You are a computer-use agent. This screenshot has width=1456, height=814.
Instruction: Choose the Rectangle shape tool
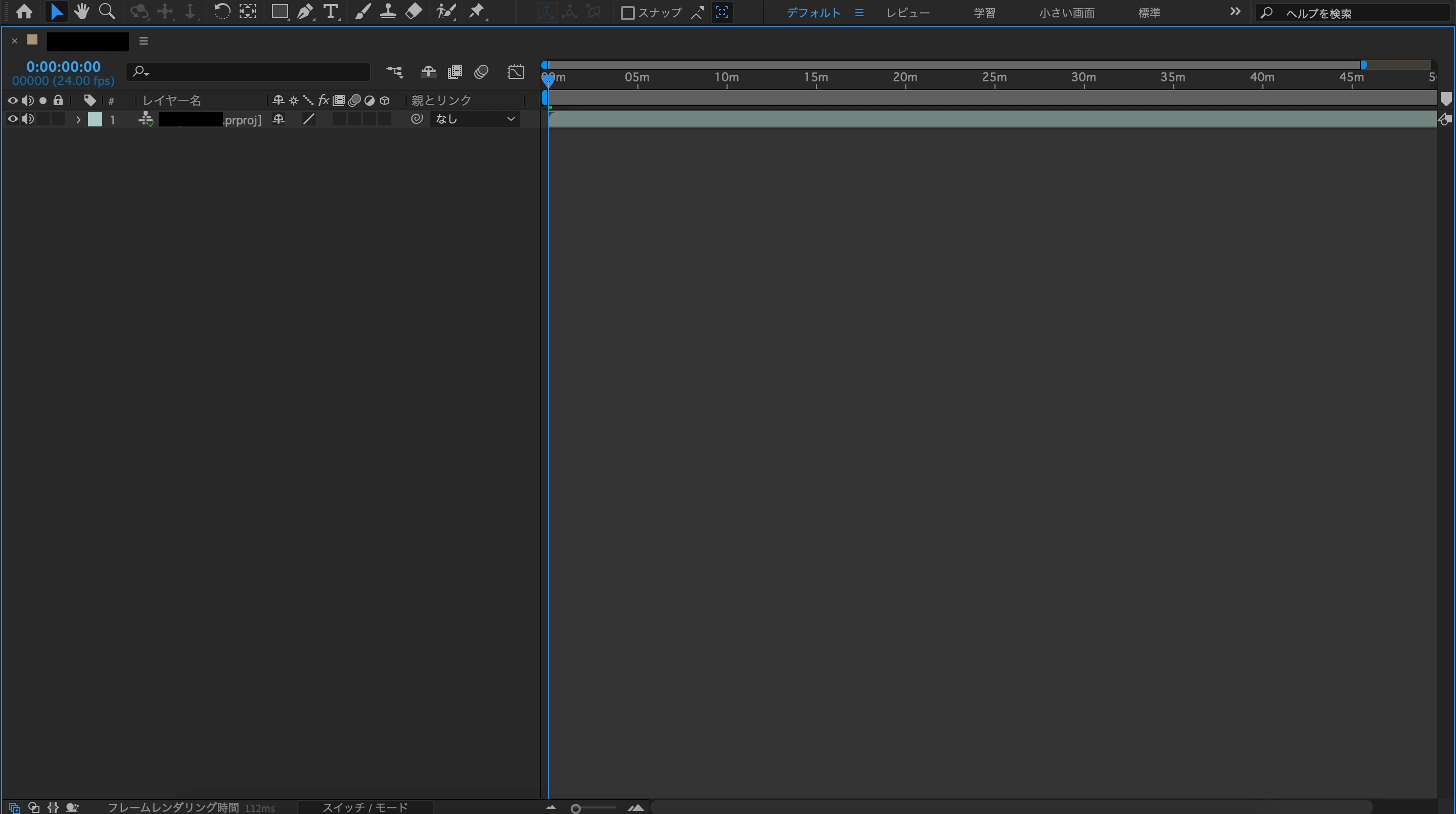[x=279, y=12]
